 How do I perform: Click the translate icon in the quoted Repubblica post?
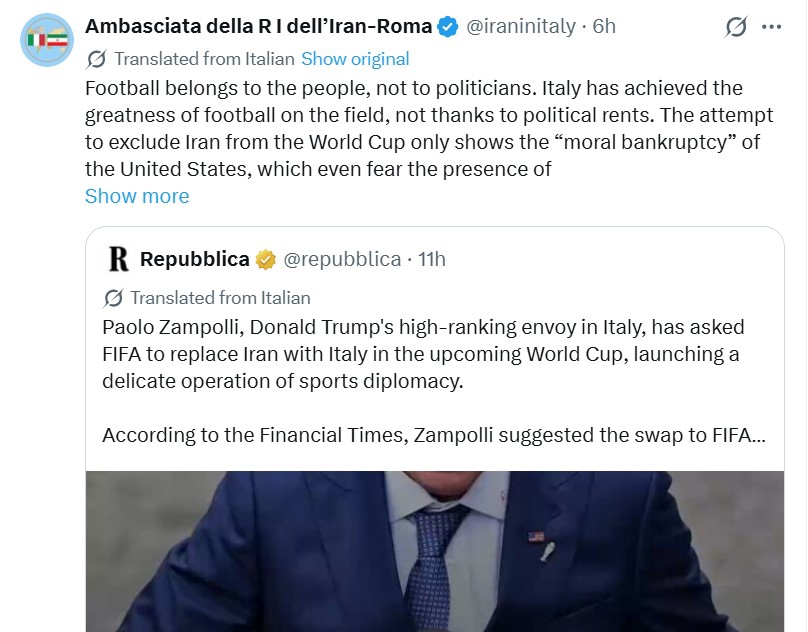click(x=113, y=298)
